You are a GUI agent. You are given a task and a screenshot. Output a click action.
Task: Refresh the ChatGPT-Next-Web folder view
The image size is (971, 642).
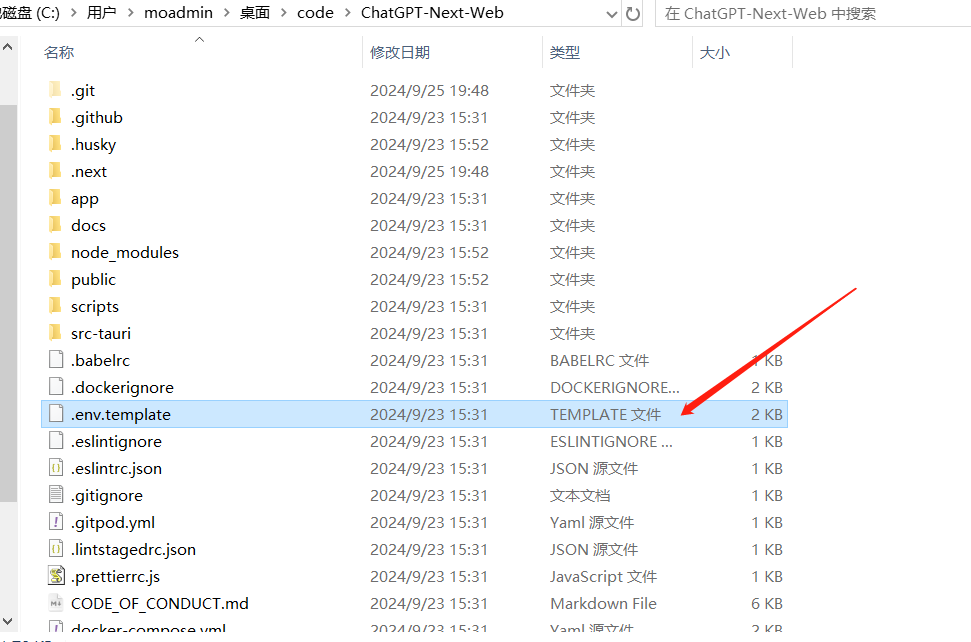coord(633,14)
